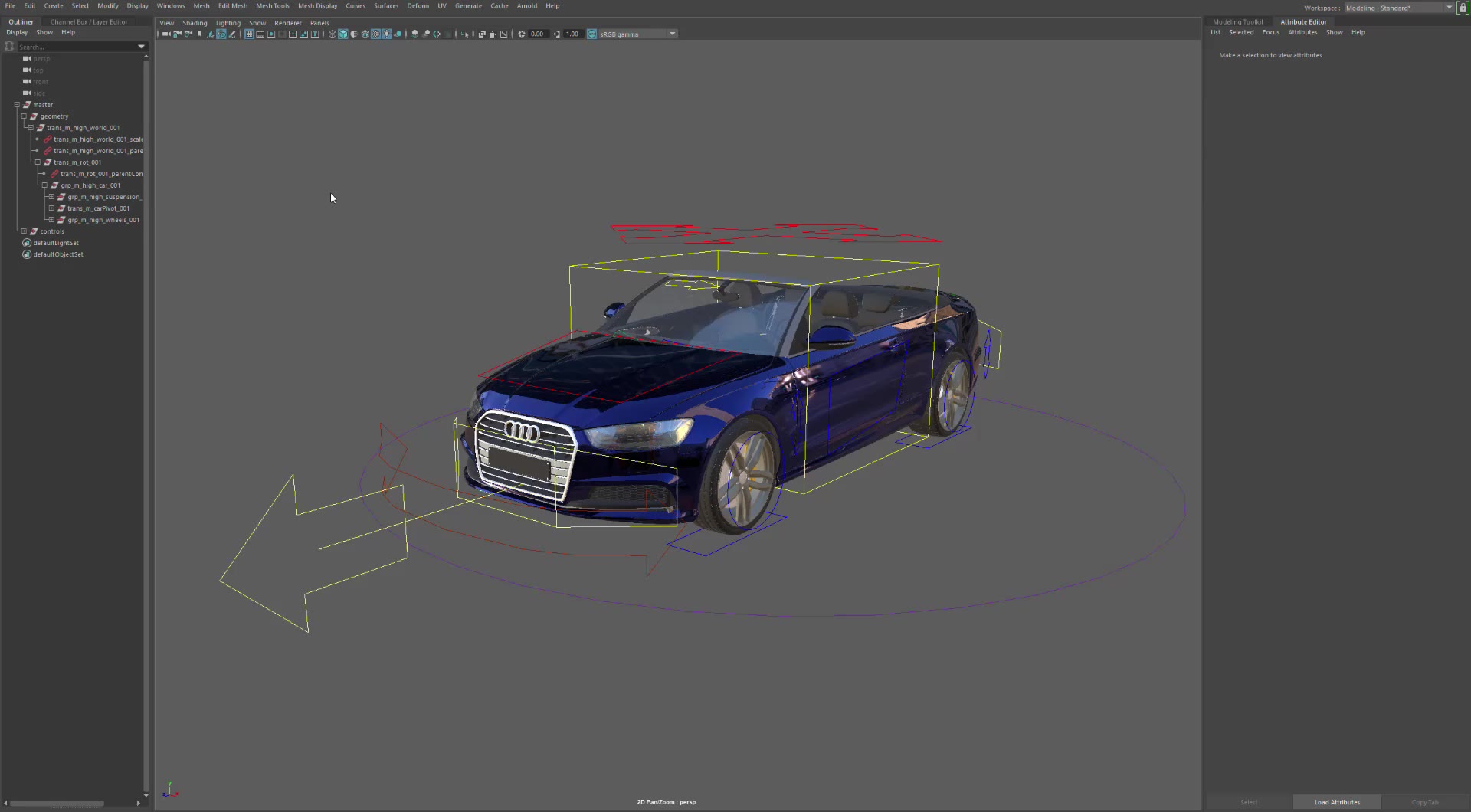Click the workspace lock icon

1463,8
